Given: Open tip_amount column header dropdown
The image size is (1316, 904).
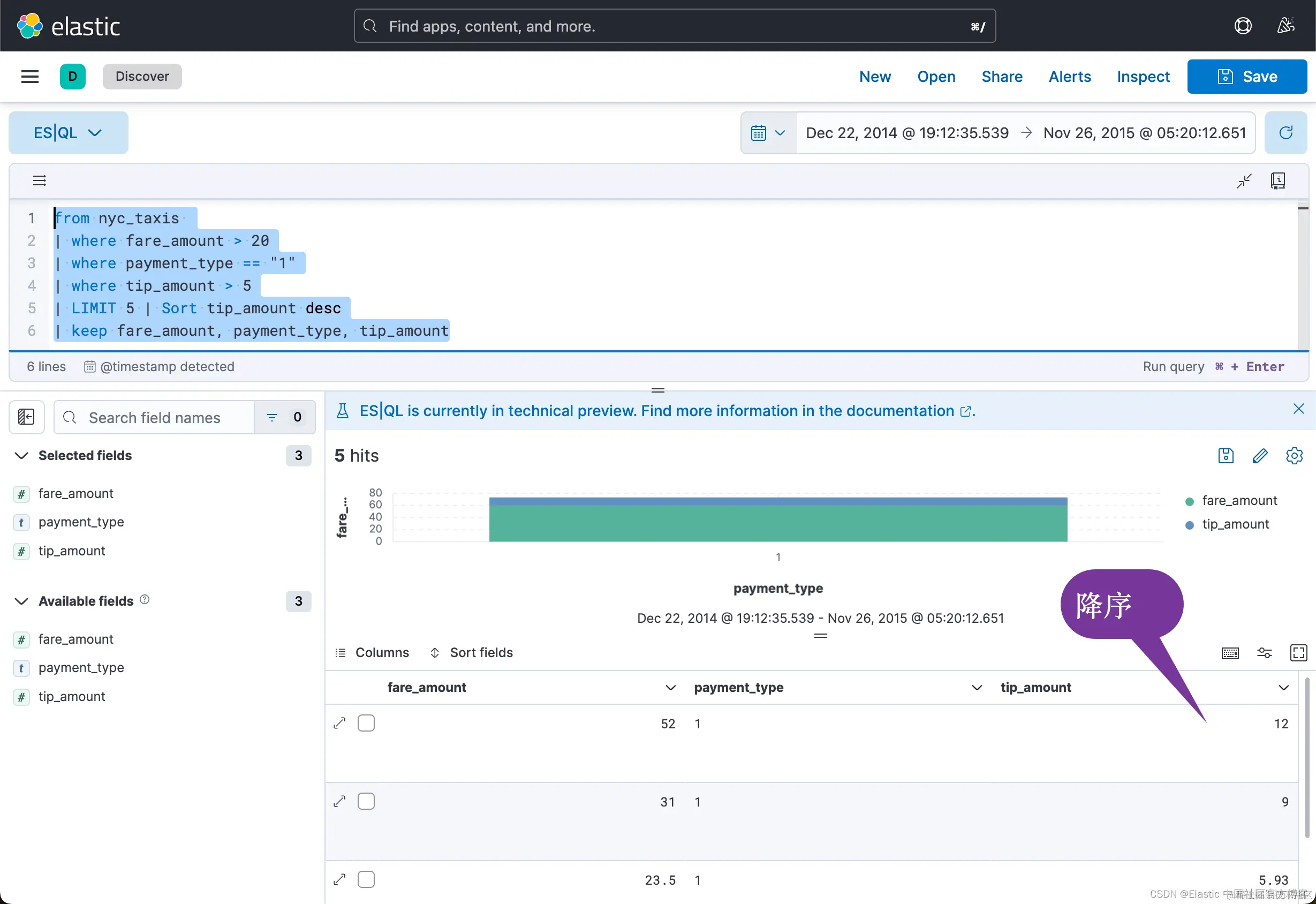Looking at the screenshot, I should point(1283,688).
